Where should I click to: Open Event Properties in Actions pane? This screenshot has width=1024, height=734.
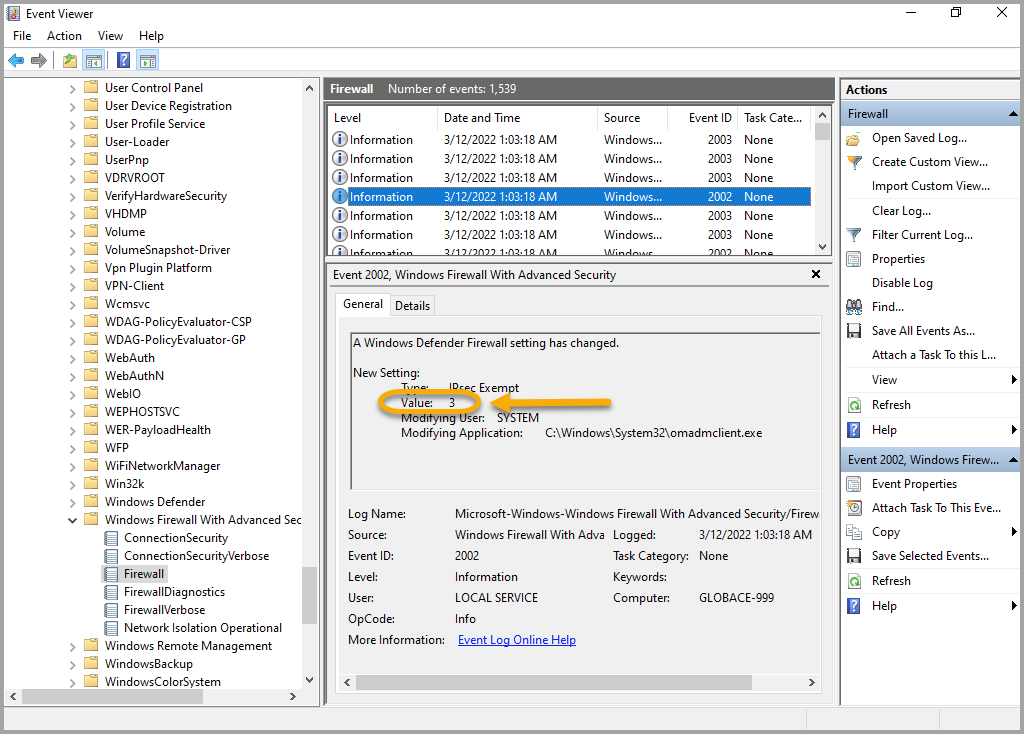tap(914, 484)
